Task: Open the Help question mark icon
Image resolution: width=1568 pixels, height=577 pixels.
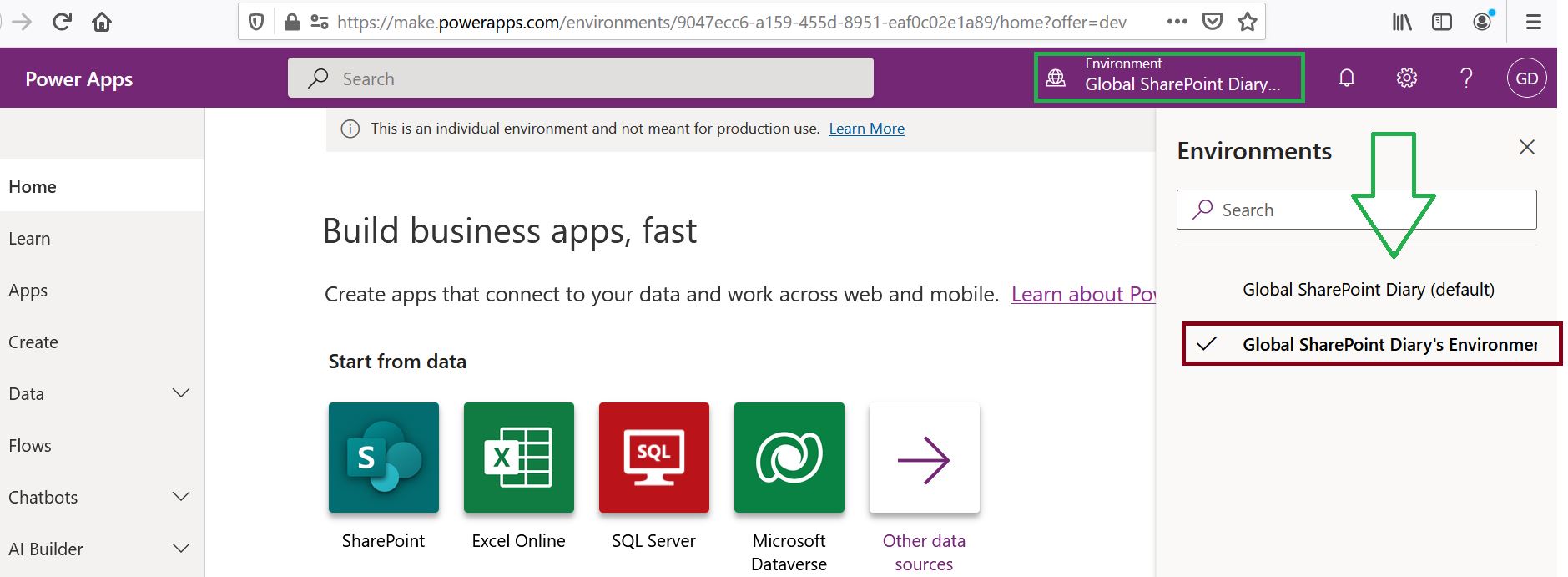Action: (1466, 78)
